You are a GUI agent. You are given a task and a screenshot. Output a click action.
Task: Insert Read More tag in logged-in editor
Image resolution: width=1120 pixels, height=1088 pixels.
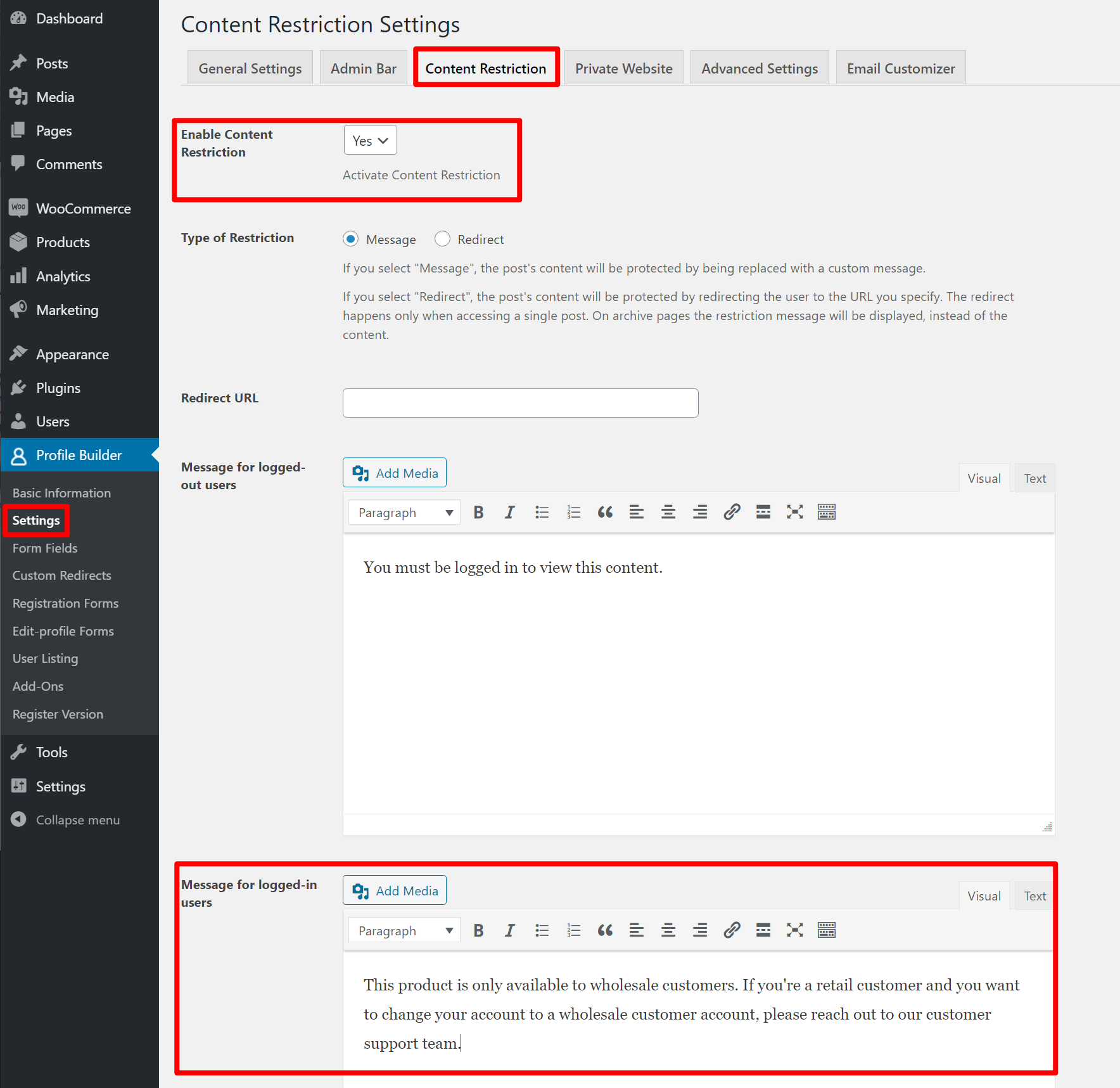coord(763,930)
